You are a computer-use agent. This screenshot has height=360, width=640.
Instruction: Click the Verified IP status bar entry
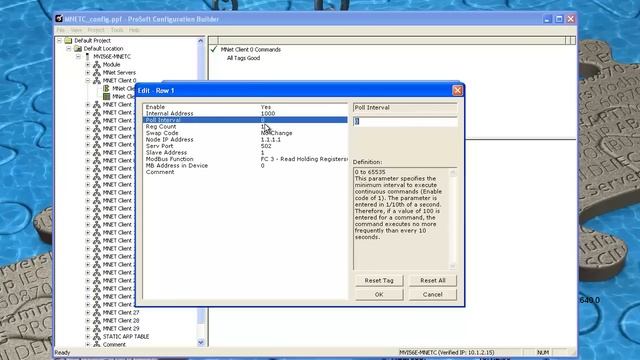coord(447,352)
